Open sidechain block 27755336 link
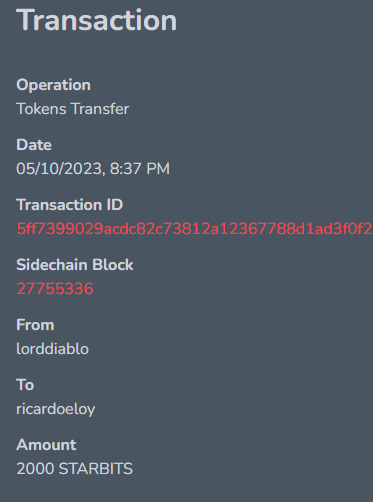The height and width of the screenshot is (502, 373). pos(55,289)
